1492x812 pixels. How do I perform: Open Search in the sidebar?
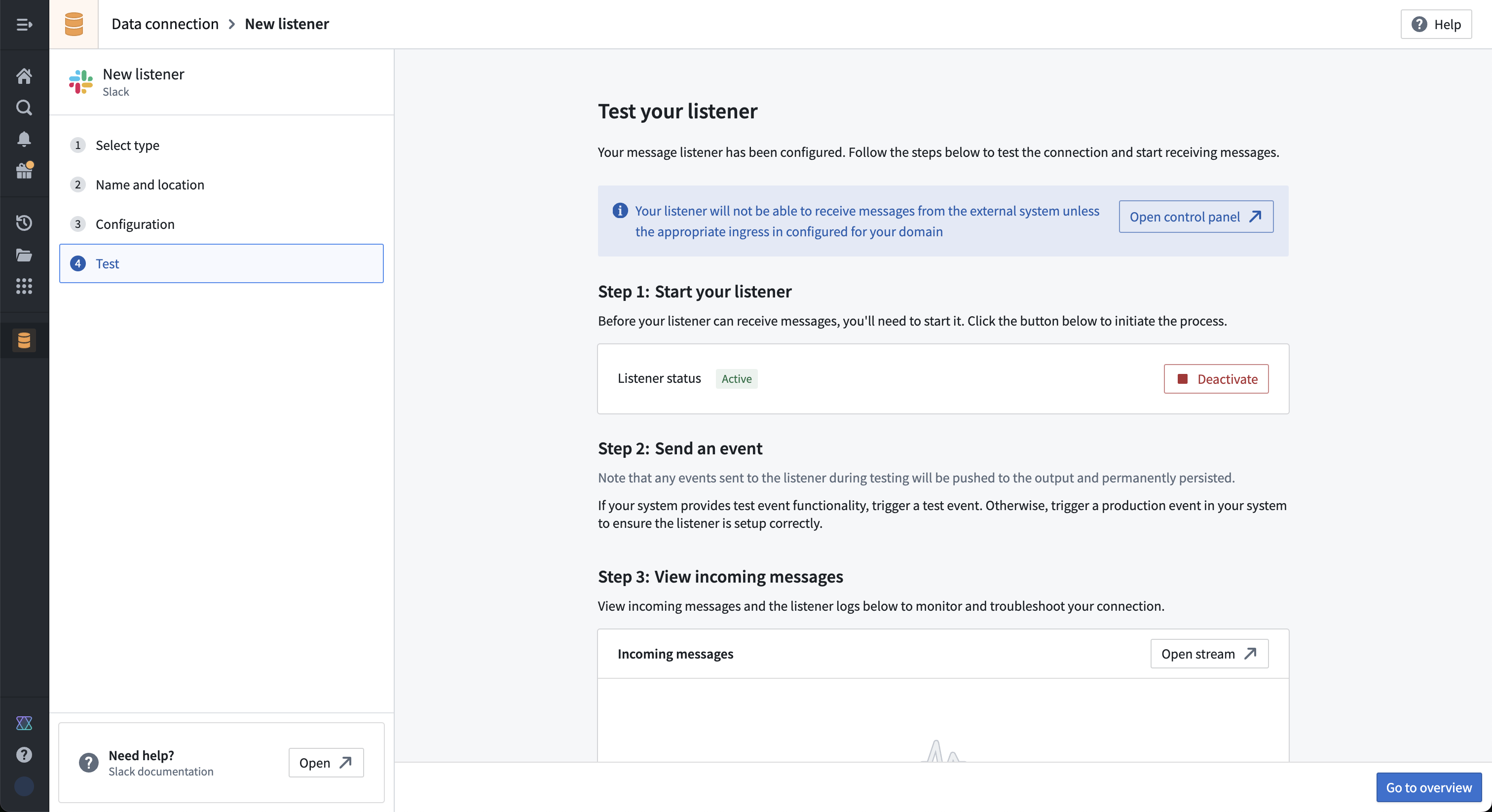(x=24, y=107)
